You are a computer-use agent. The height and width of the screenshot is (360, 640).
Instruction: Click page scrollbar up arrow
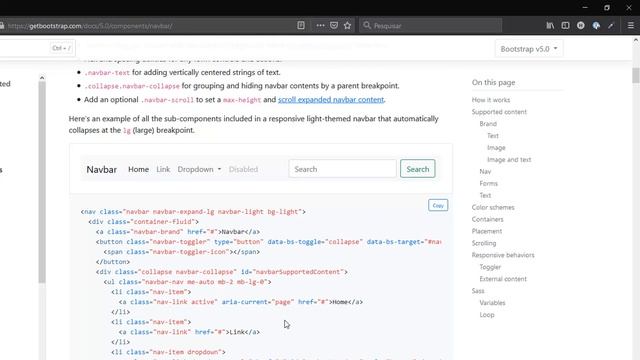636,40
